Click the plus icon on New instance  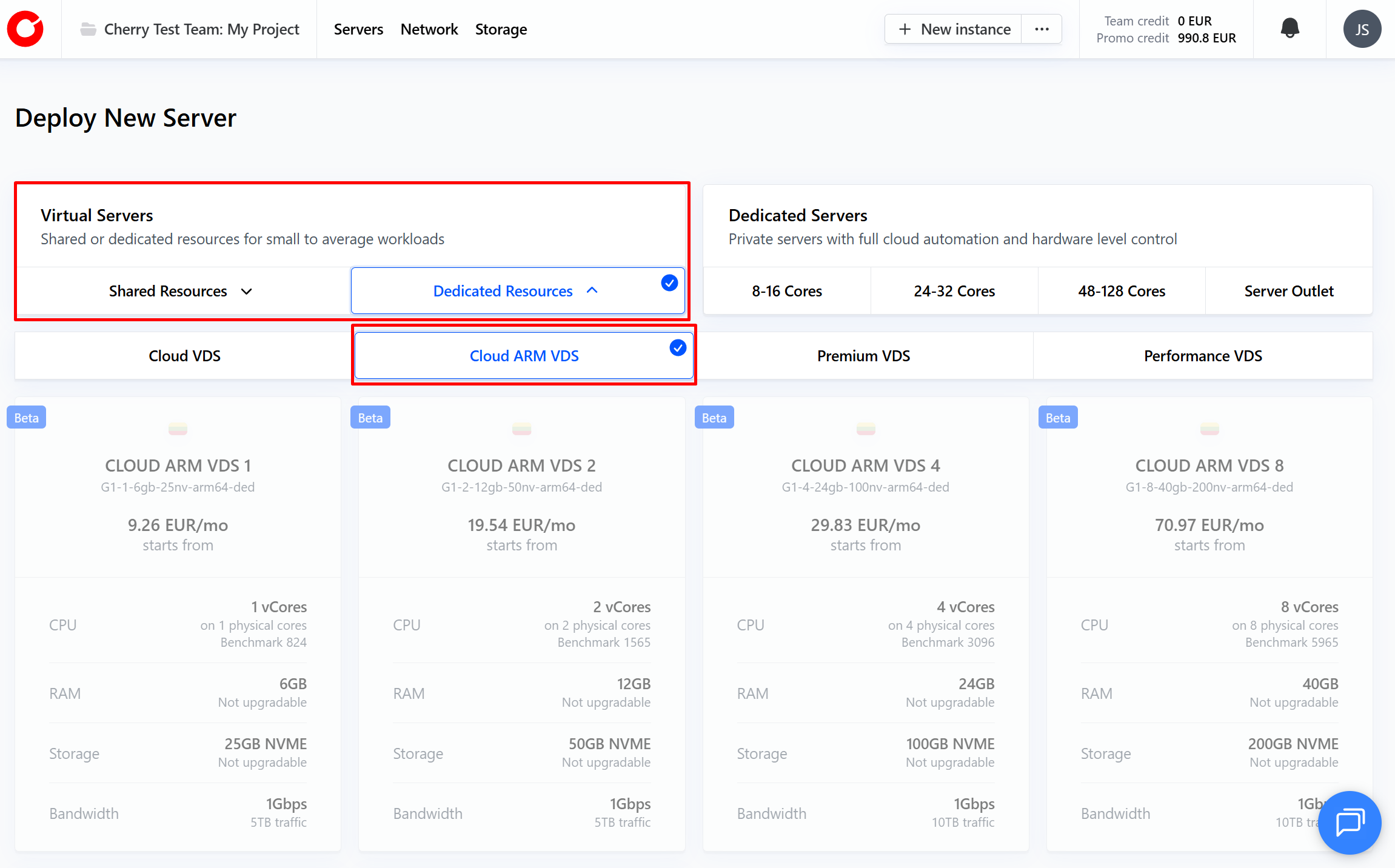click(905, 29)
